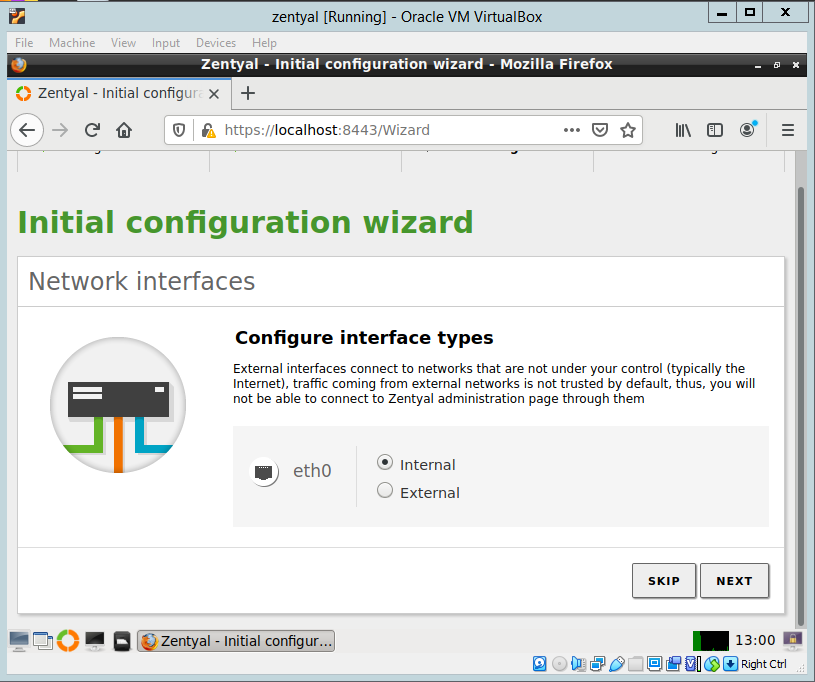The image size is (815, 682).
Task: Open VirtualBox Help menu
Action: (264, 43)
